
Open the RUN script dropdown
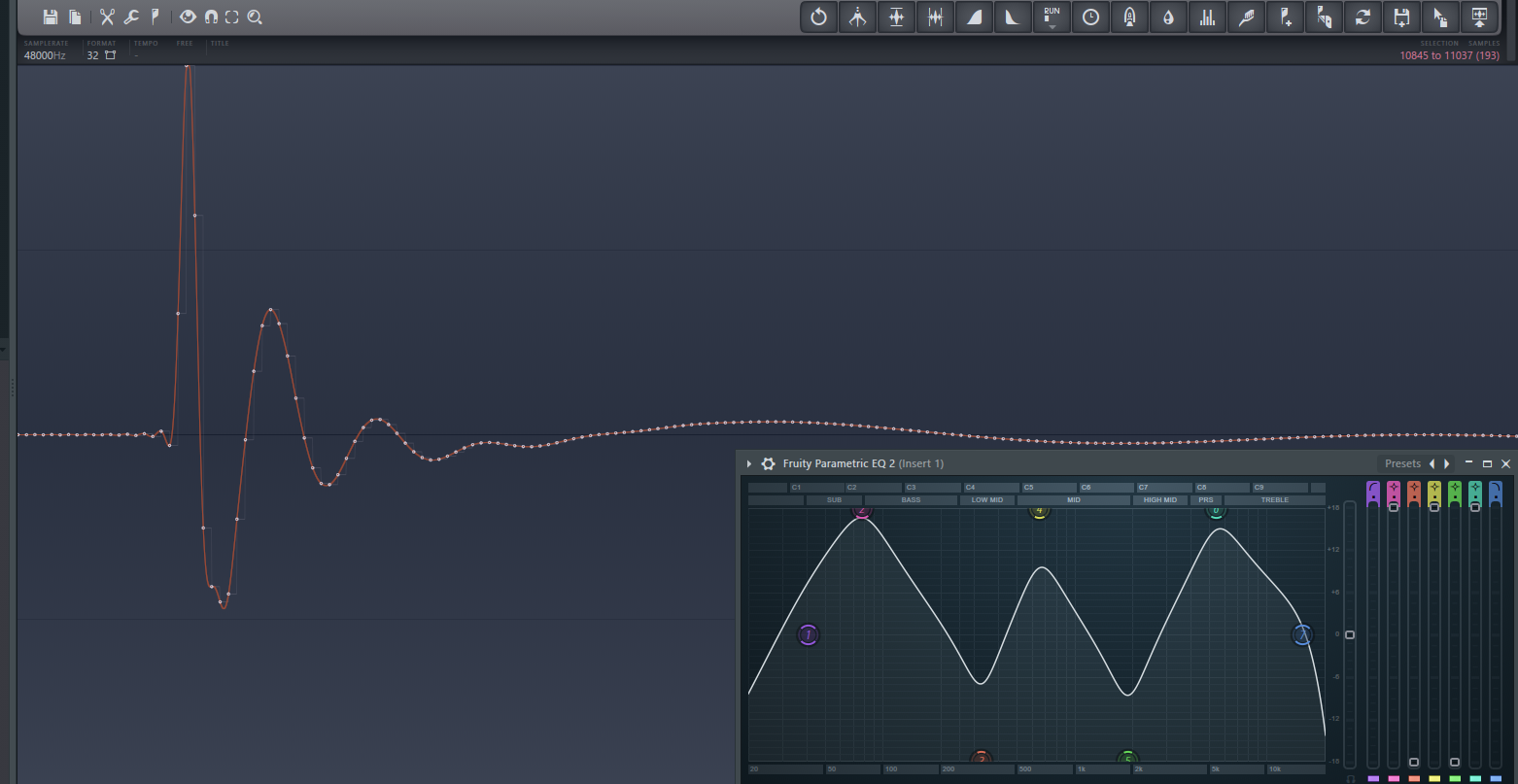(1052, 17)
